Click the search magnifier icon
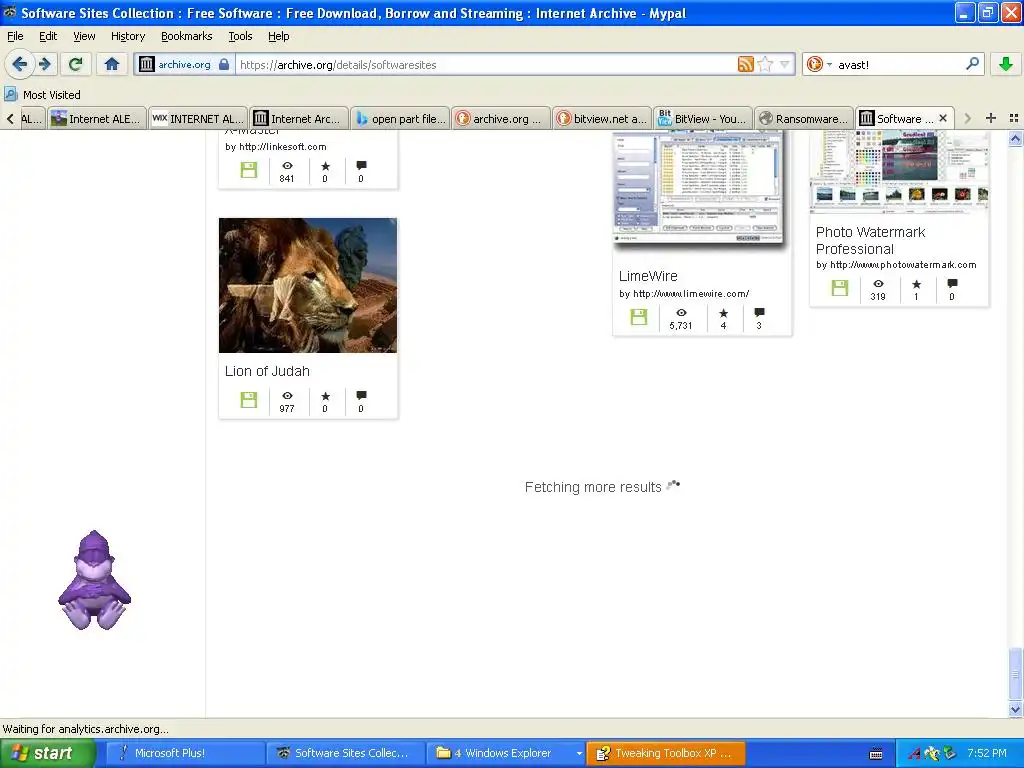The height and width of the screenshot is (768, 1024). pos(972,64)
